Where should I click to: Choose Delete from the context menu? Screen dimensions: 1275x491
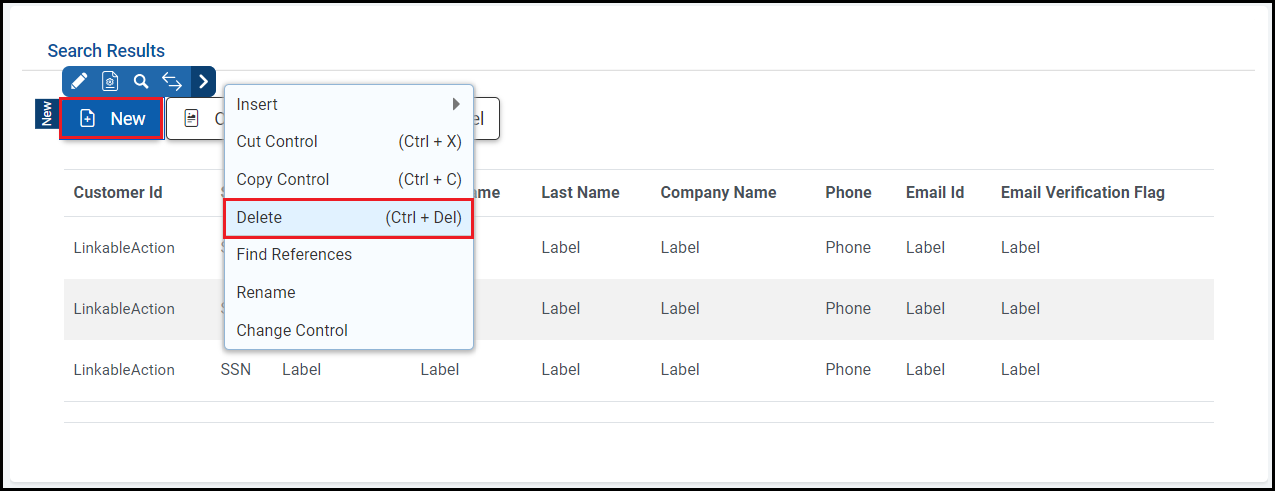[x=259, y=217]
